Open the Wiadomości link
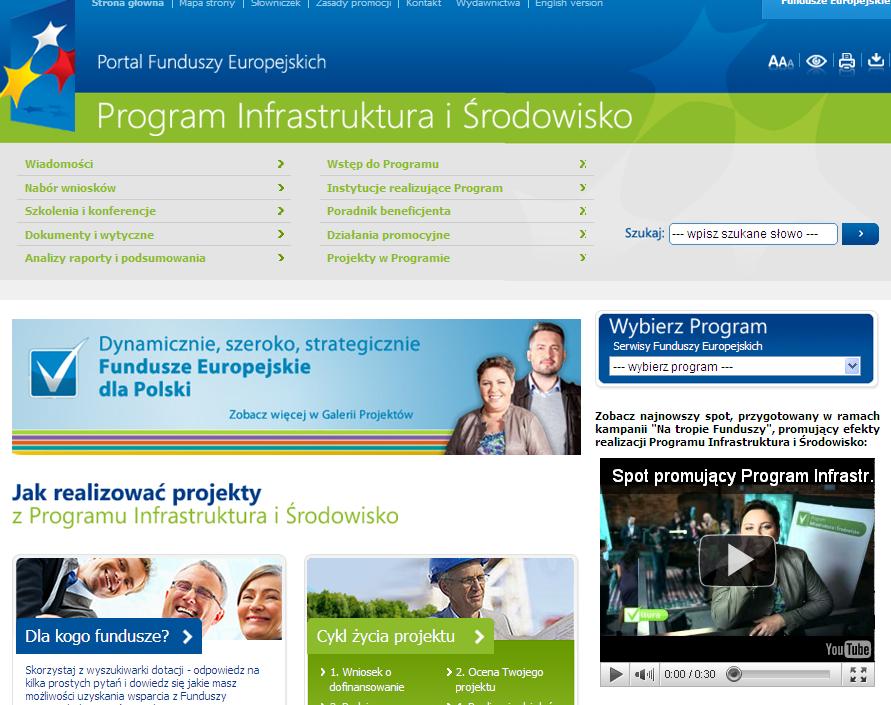Image resolution: width=891 pixels, height=705 pixels. [x=59, y=164]
